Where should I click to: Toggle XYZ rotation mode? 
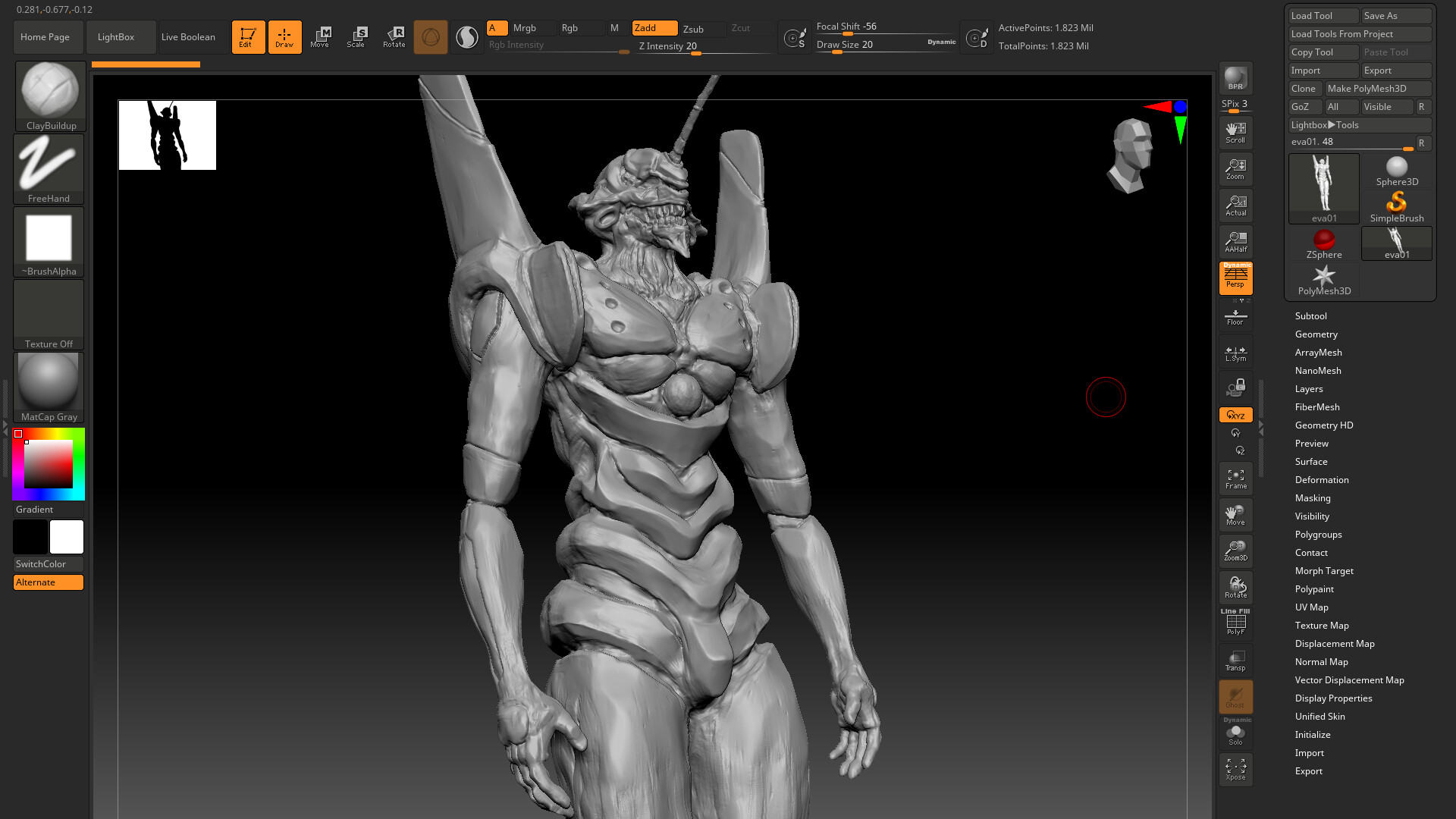(1235, 415)
